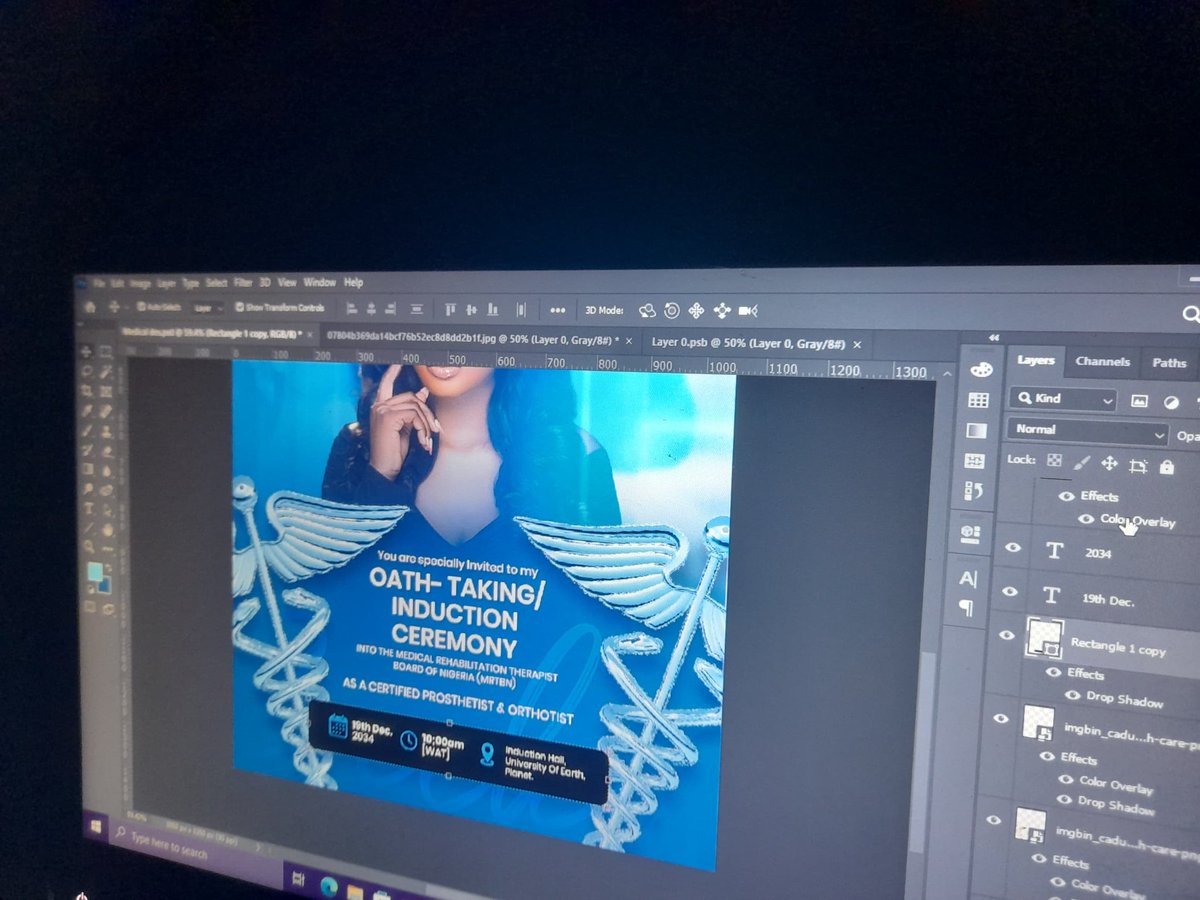This screenshot has height=900, width=1200.
Task: Select the Eraser tool
Action: click(106, 452)
